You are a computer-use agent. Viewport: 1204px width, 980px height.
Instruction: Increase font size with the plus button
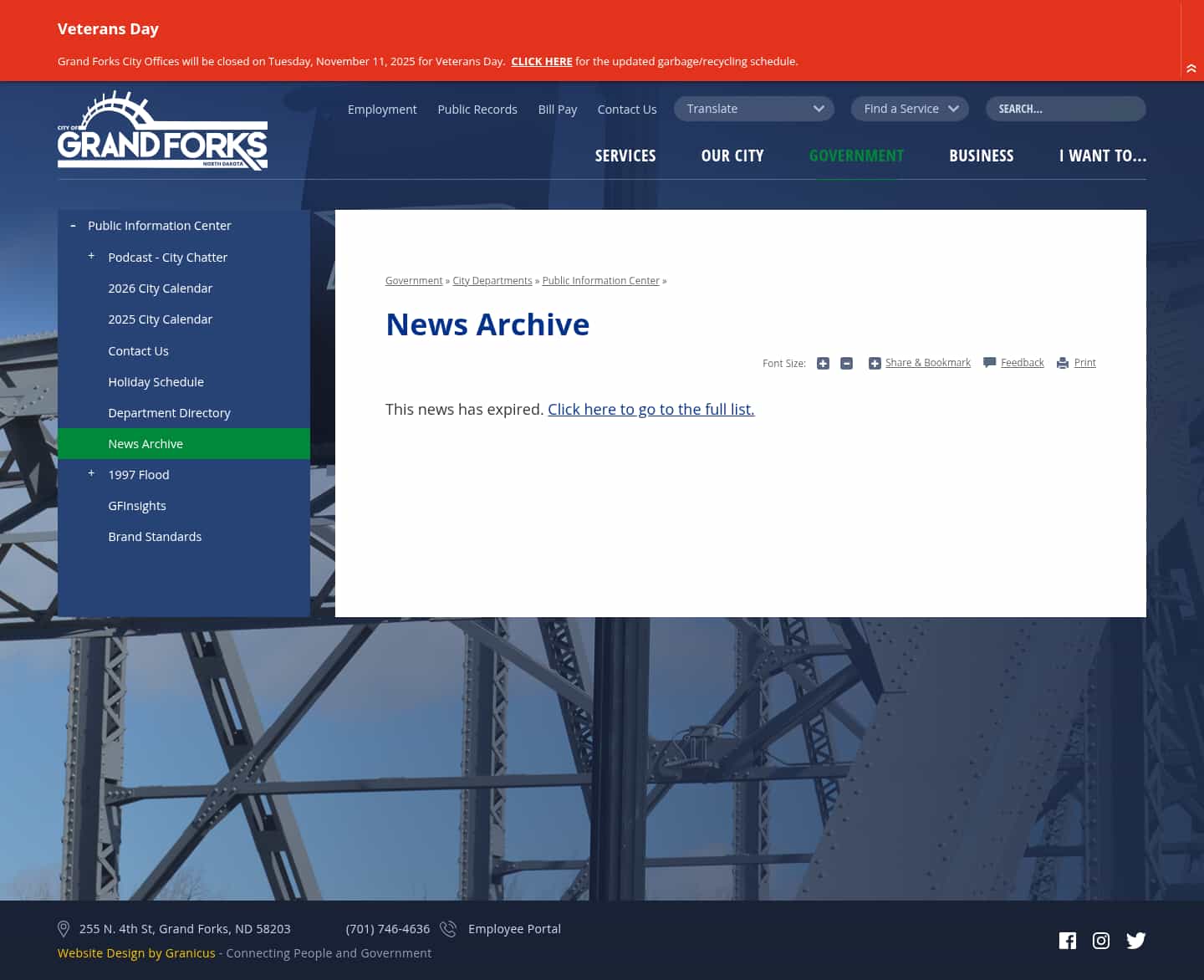point(823,363)
